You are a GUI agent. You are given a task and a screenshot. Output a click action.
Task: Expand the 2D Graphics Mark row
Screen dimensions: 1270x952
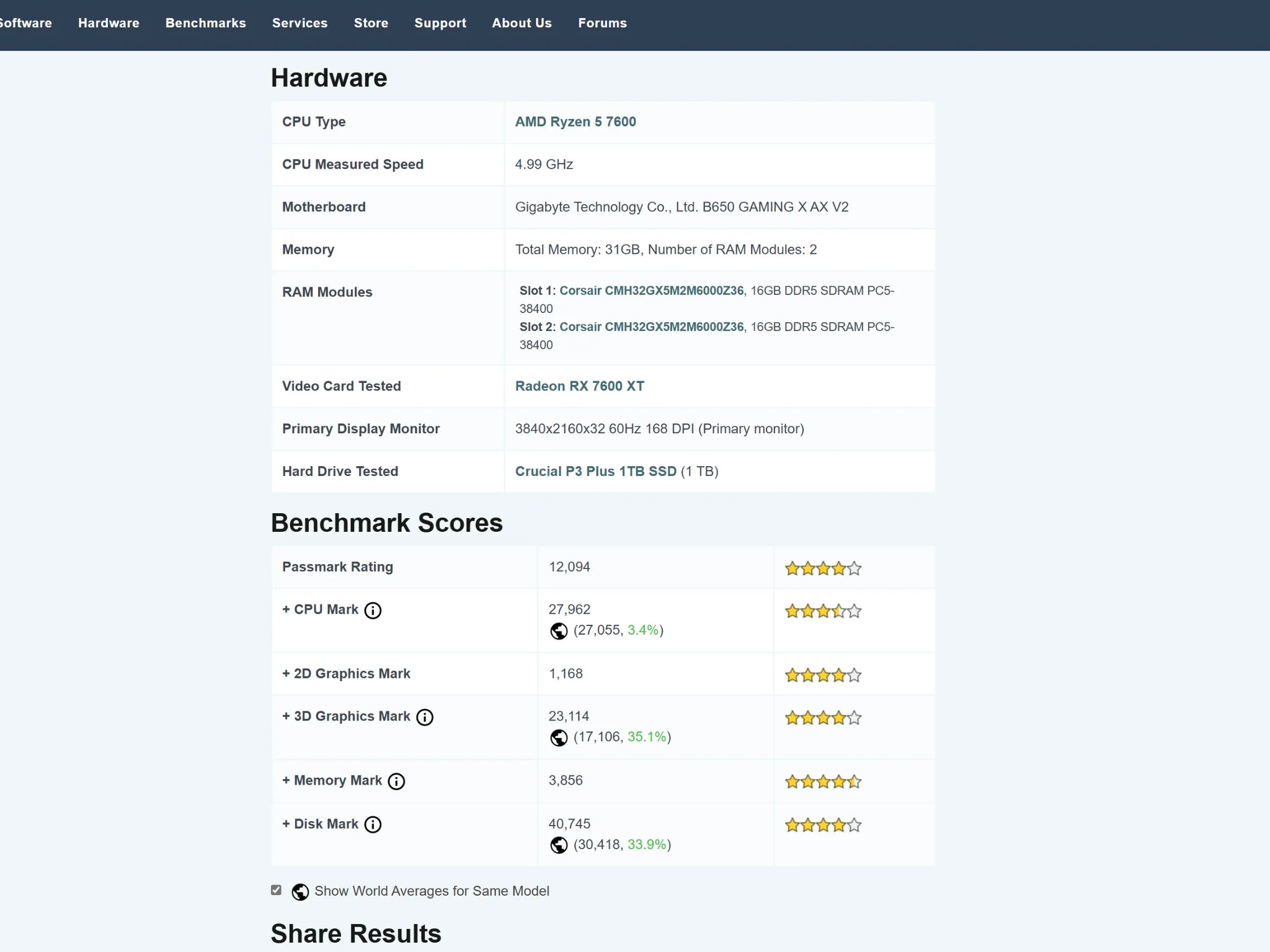tap(346, 674)
